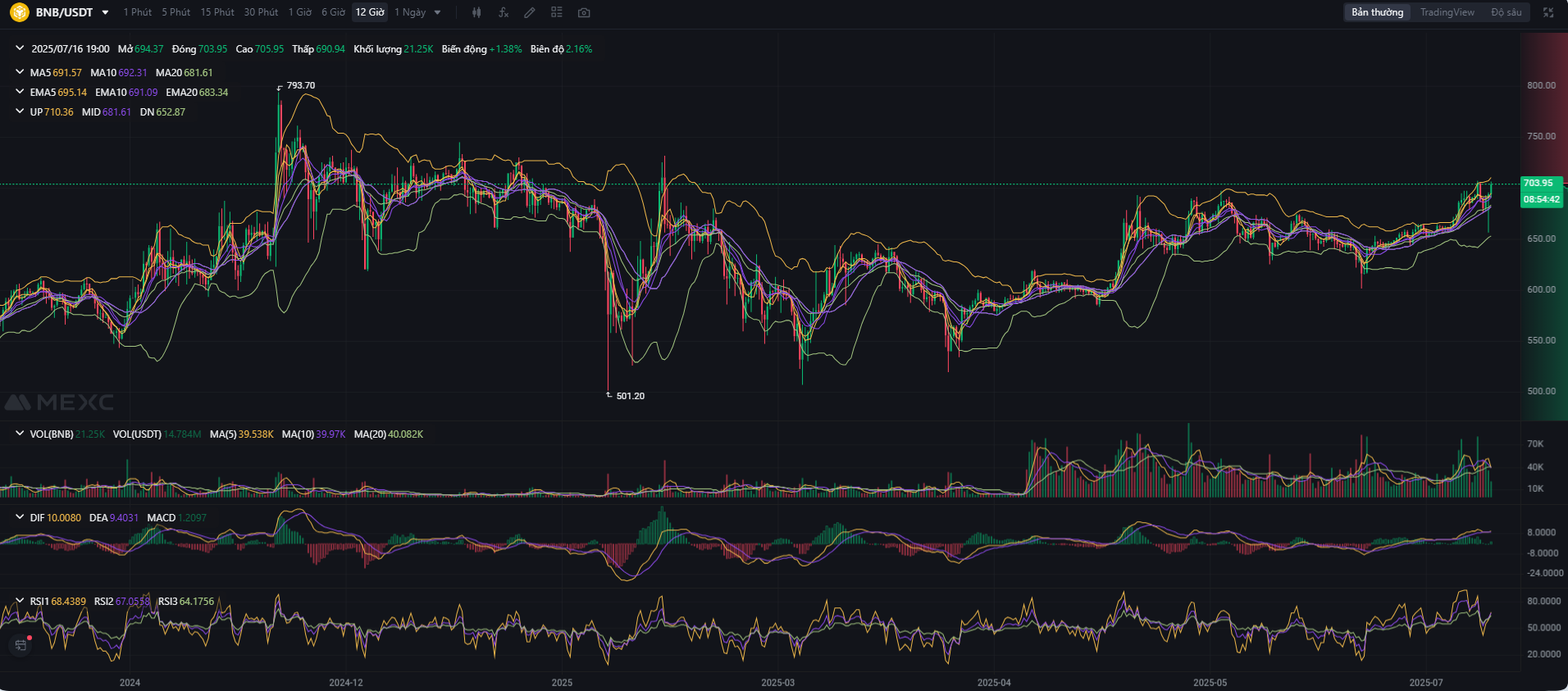
Task: Click the BNB coin logo
Action: (x=19, y=12)
